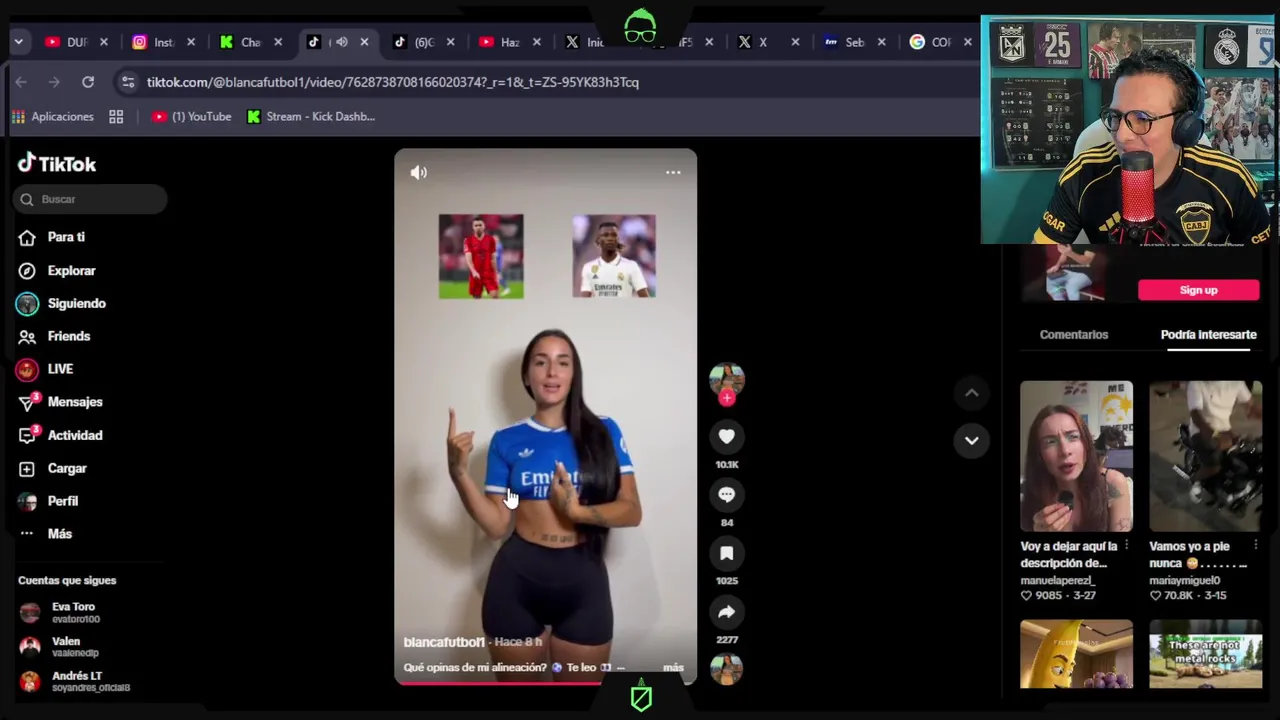
Task: View site information icon in address bar
Action: 127,82
